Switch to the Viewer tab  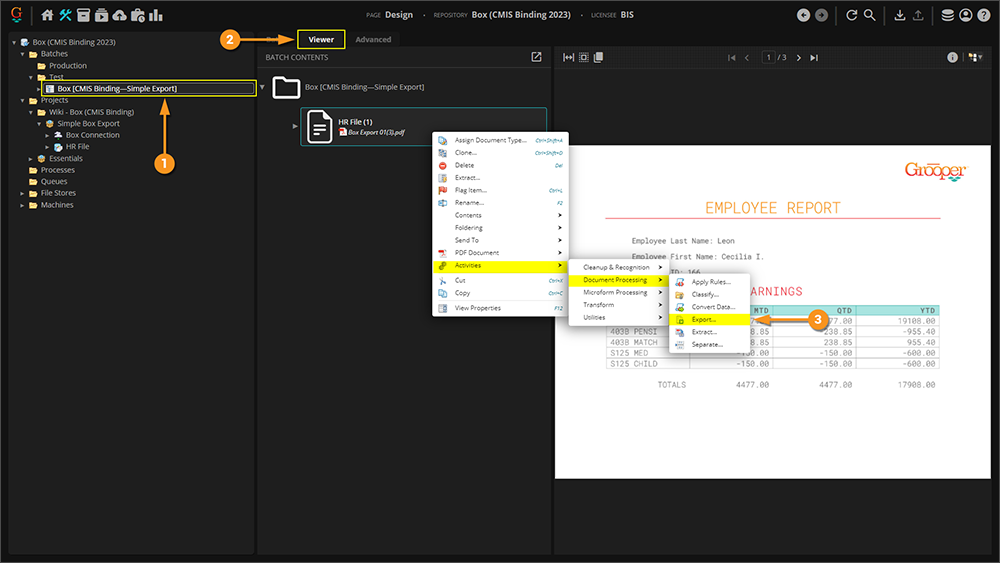tap(321, 40)
